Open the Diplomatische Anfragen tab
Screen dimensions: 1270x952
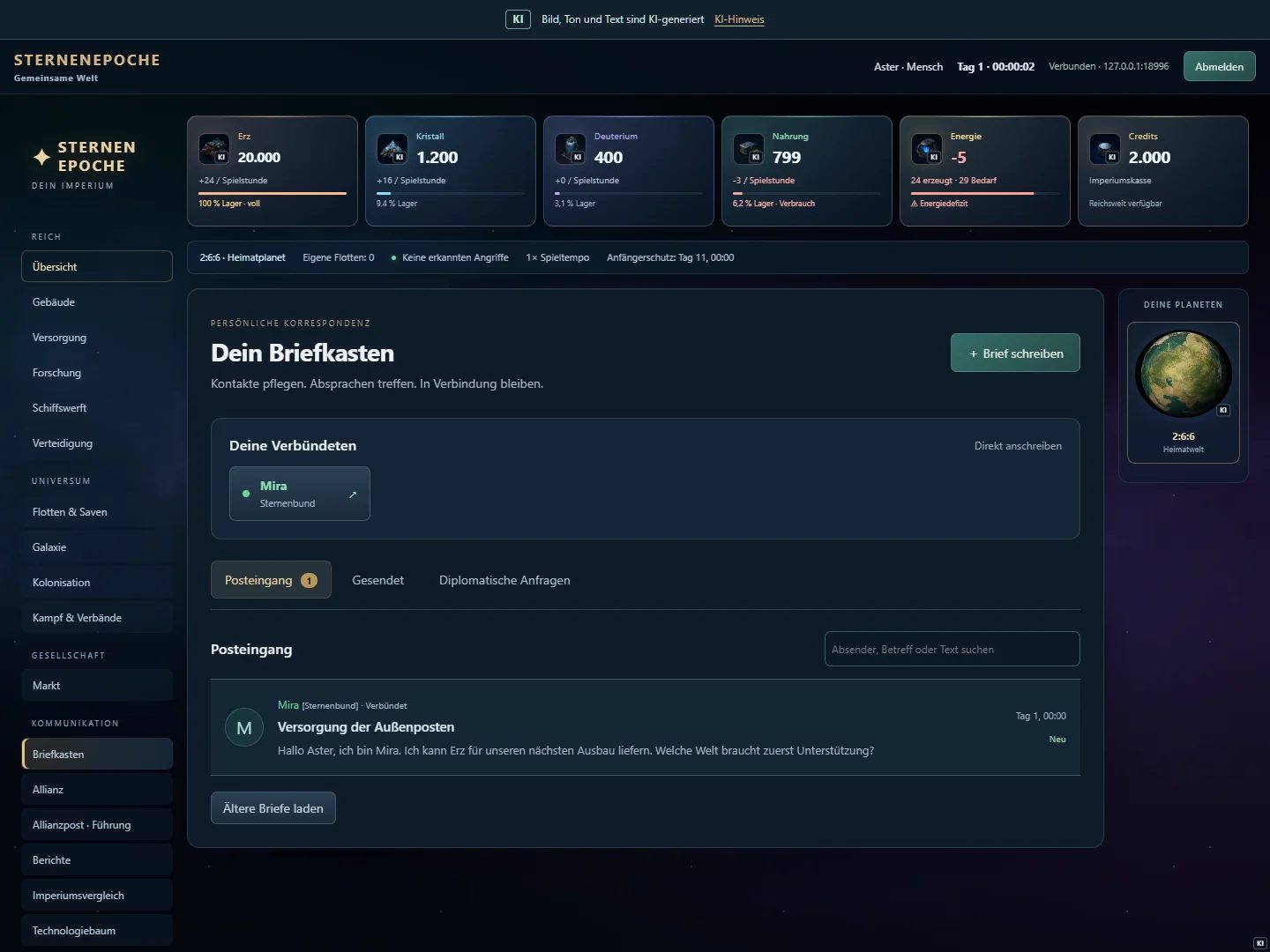point(504,580)
